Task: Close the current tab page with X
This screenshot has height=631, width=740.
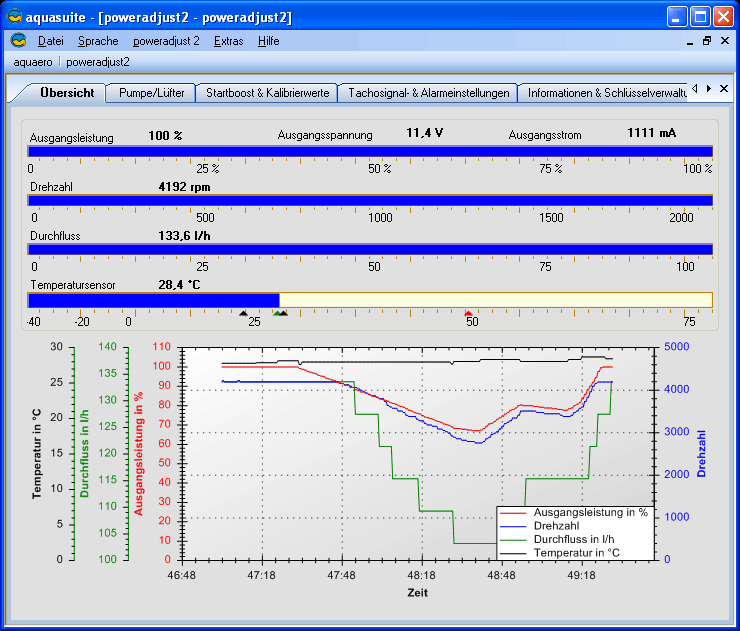Action: tap(723, 89)
